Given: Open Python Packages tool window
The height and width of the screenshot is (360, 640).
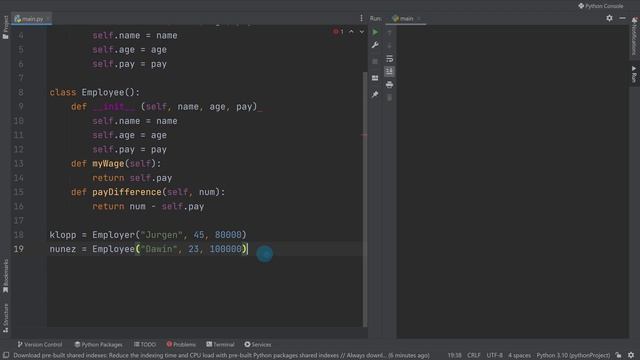Looking at the screenshot, I should point(98,344).
